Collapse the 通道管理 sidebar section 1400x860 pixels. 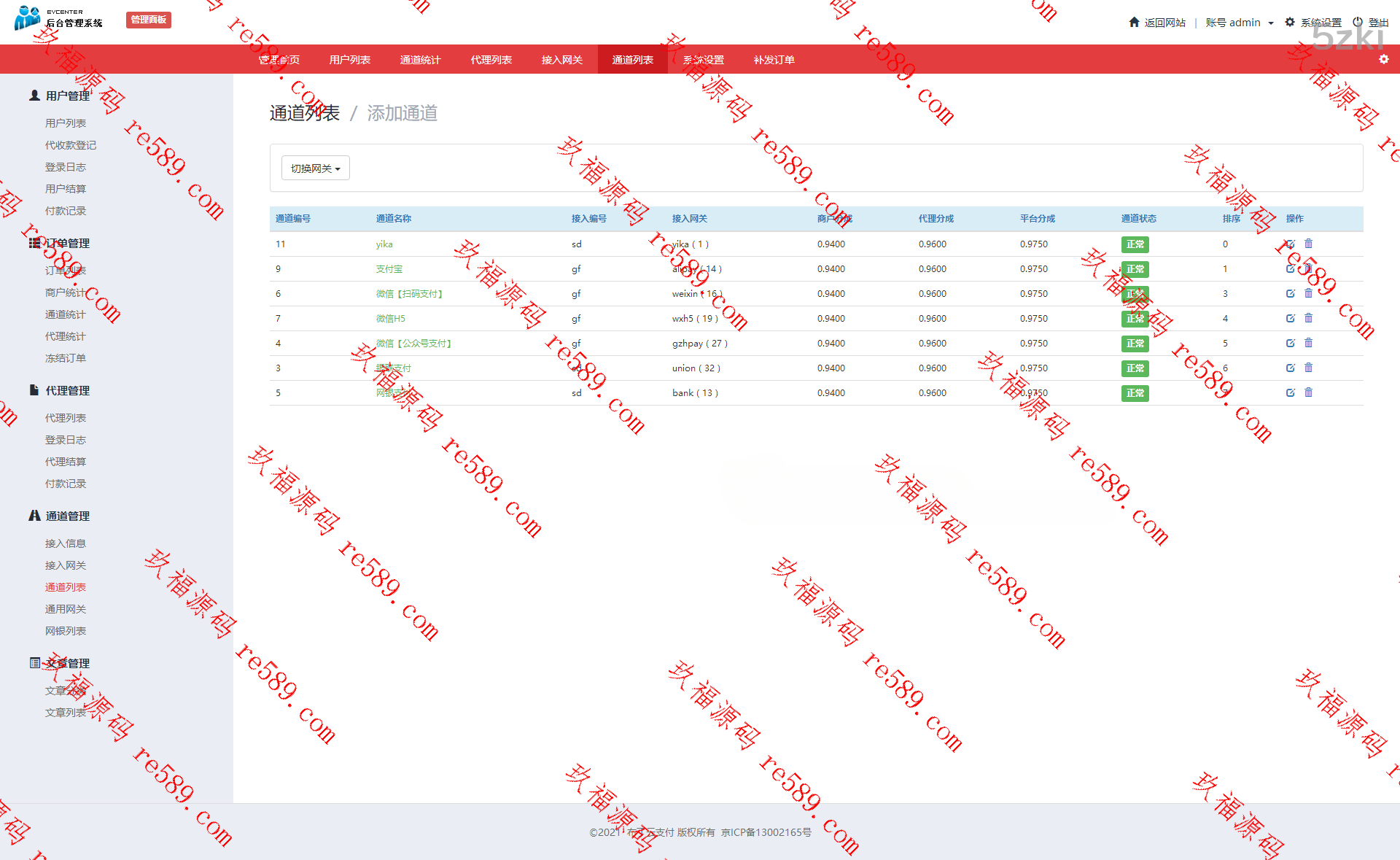(x=67, y=516)
